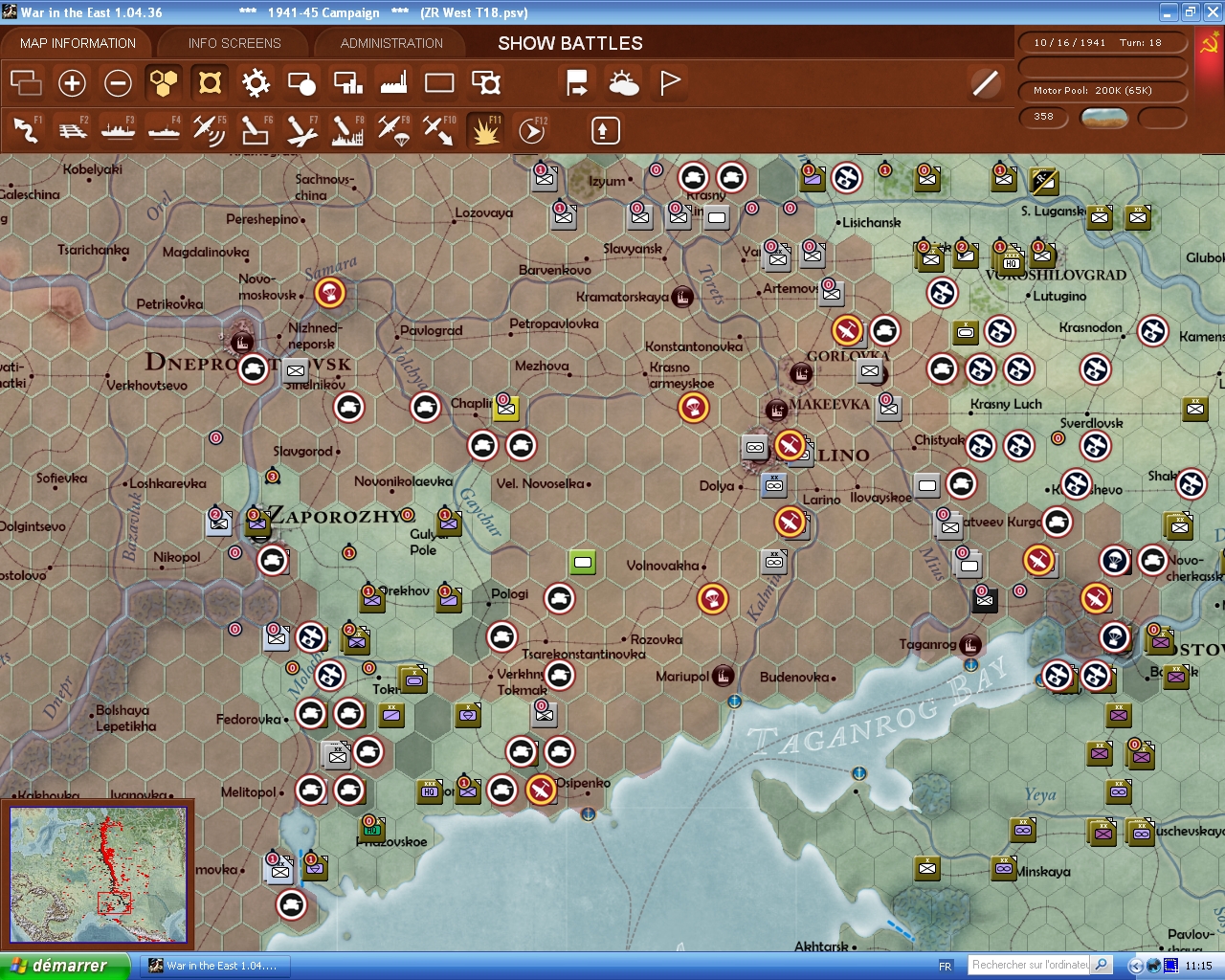Screen dimensions: 1225x980
Task: Click the Barvenkovo town label
Action: click(x=555, y=270)
